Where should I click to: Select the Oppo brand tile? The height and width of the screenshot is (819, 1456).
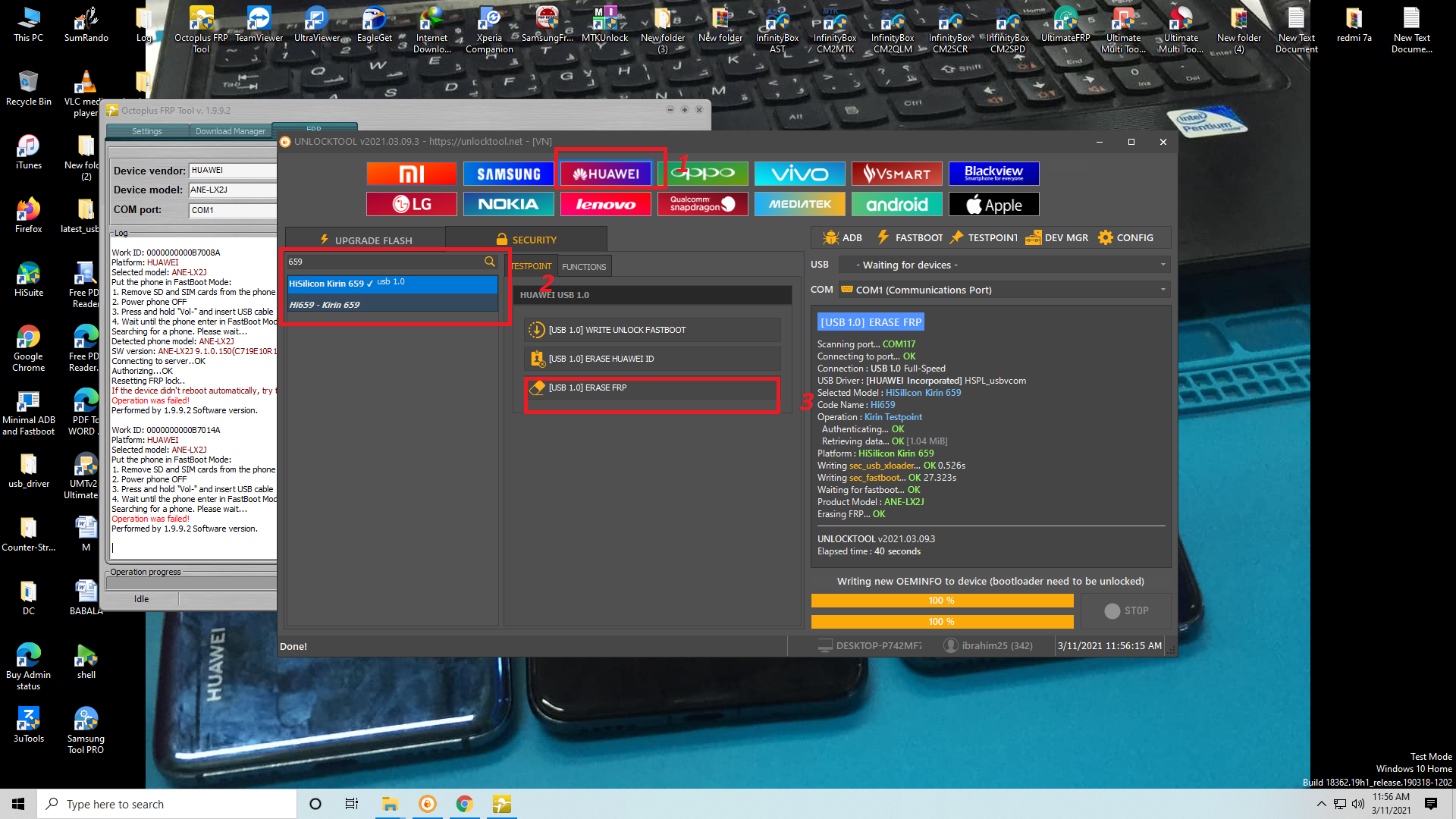point(702,174)
